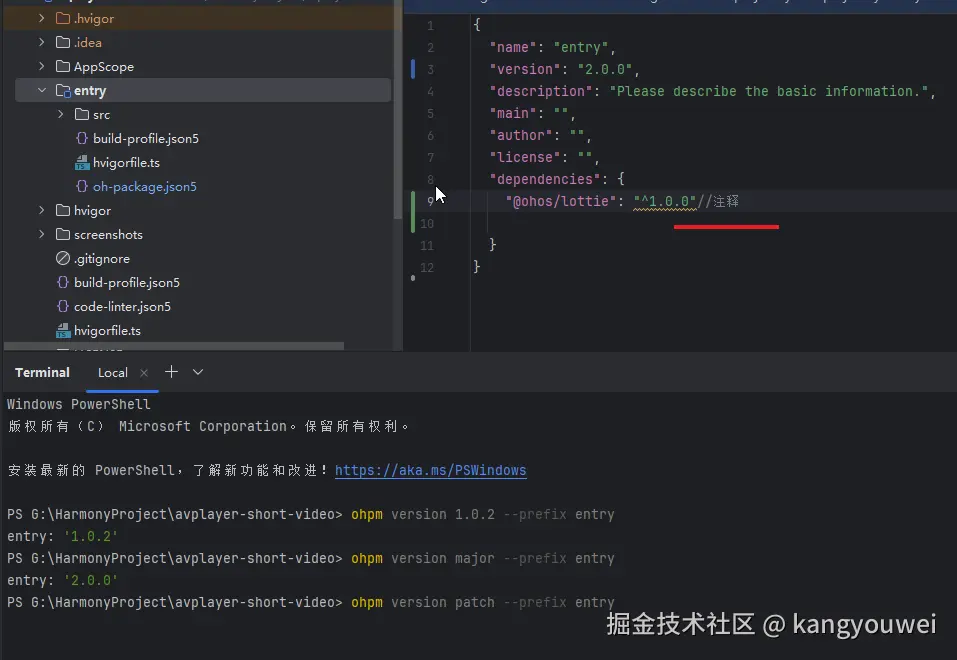Click the project tree horizontal scrollbar
This screenshot has height=660, width=957.
point(174,346)
